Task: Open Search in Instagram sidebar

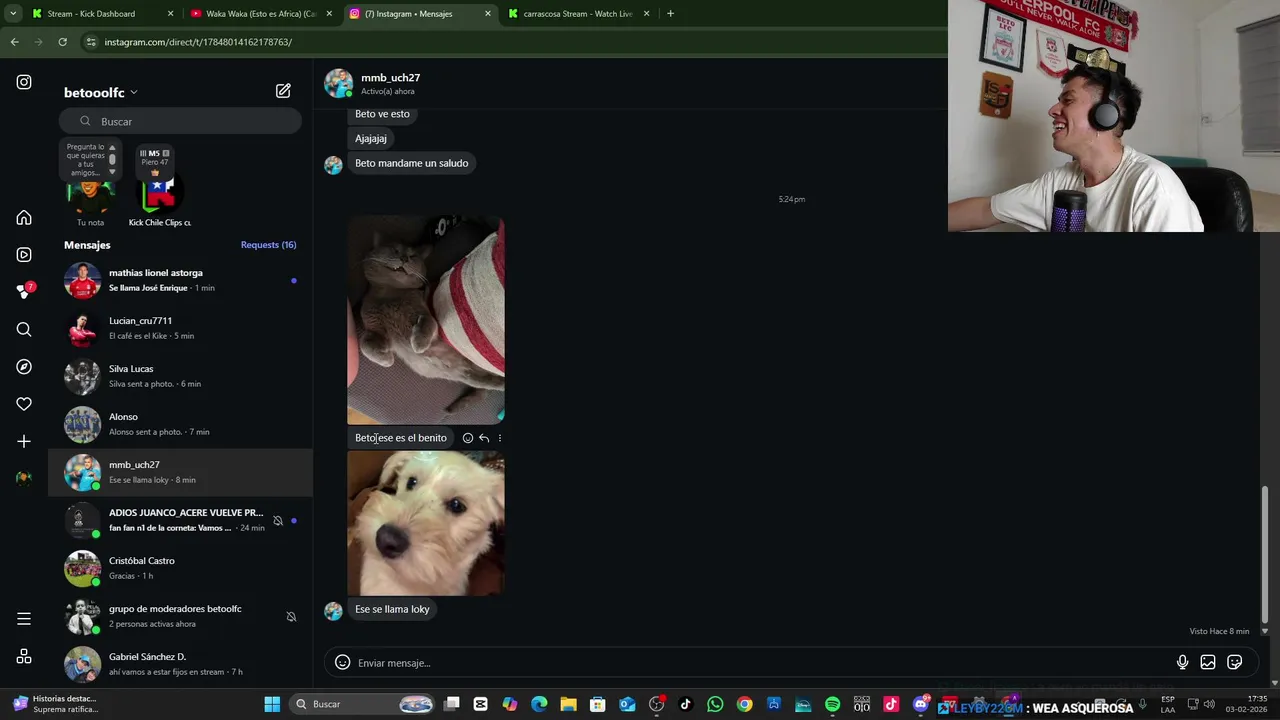Action: point(24,329)
